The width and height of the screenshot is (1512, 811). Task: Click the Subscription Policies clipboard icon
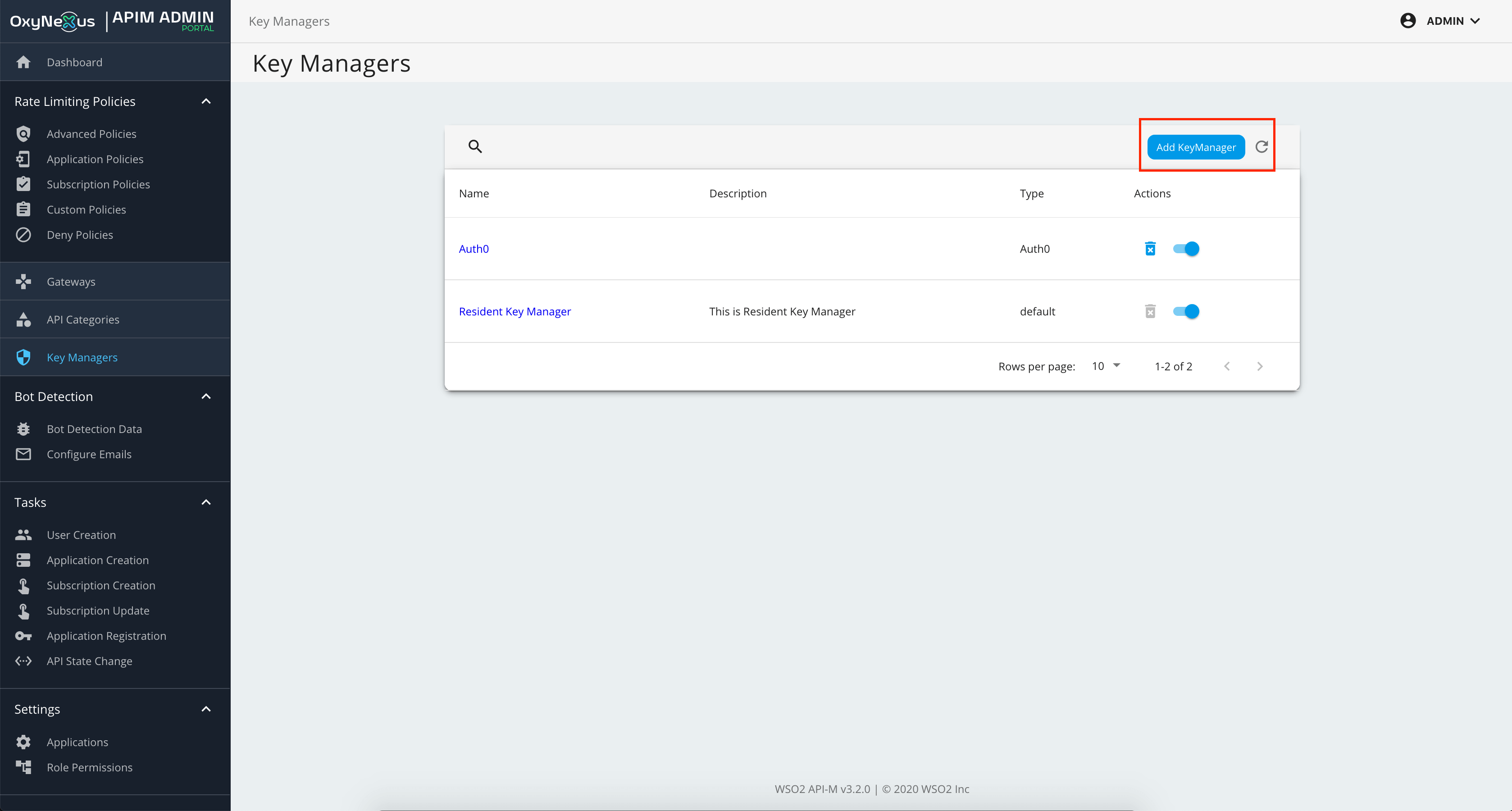[x=23, y=184]
